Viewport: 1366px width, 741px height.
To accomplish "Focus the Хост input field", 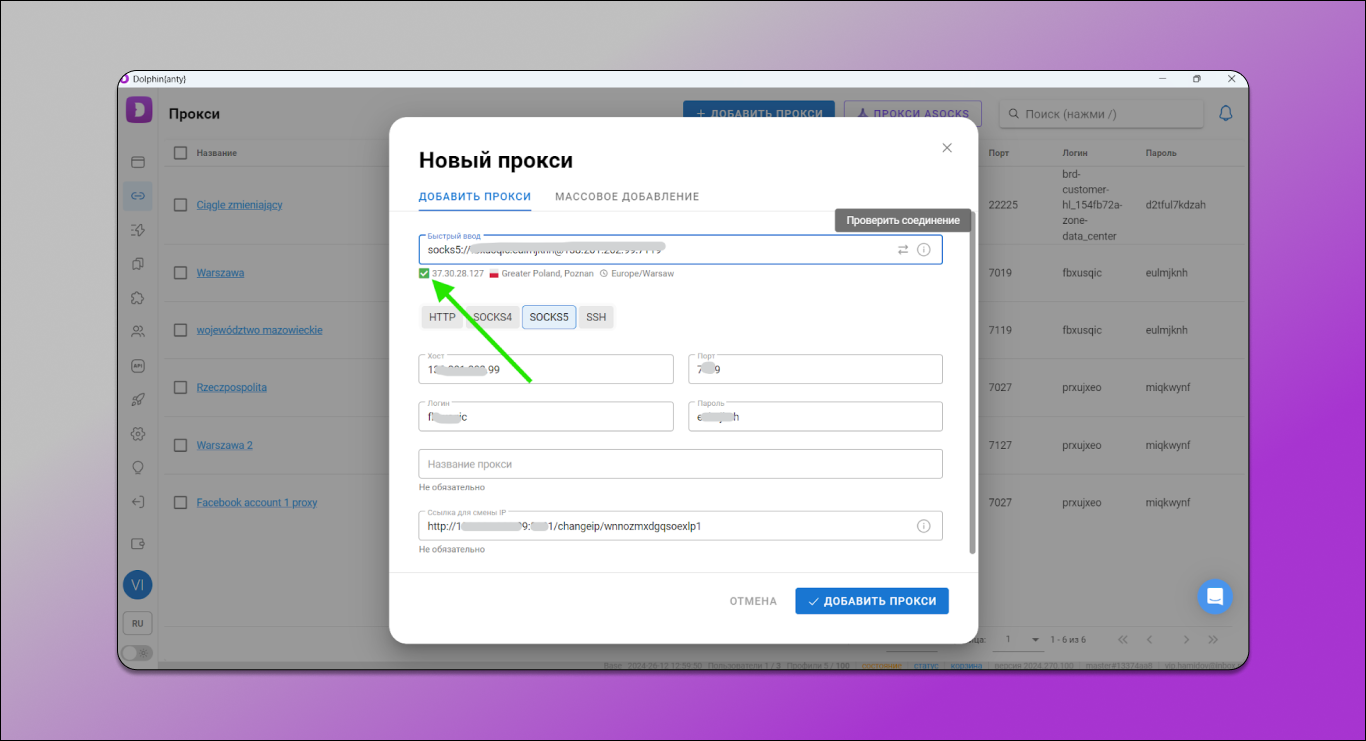I will click(546, 369).
